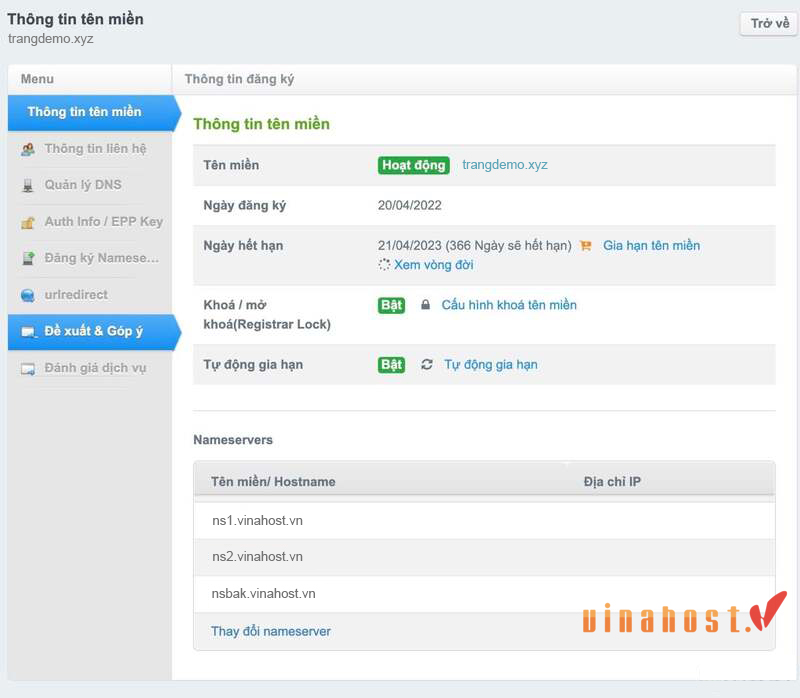Open the Thông tin liên hệ menu item
This screenshot has height=698, width=800.
point(95,148)
